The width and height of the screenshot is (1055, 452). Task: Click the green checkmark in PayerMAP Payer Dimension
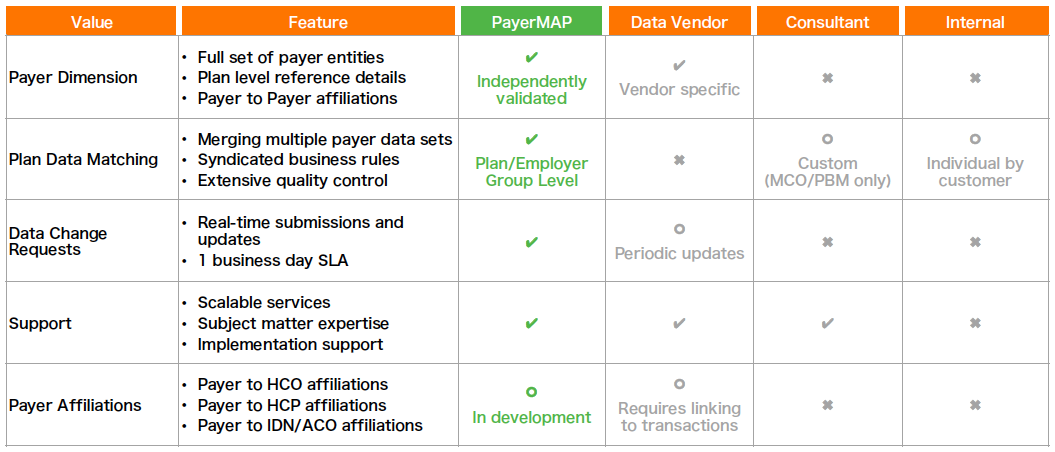click(x=532, y=58)
